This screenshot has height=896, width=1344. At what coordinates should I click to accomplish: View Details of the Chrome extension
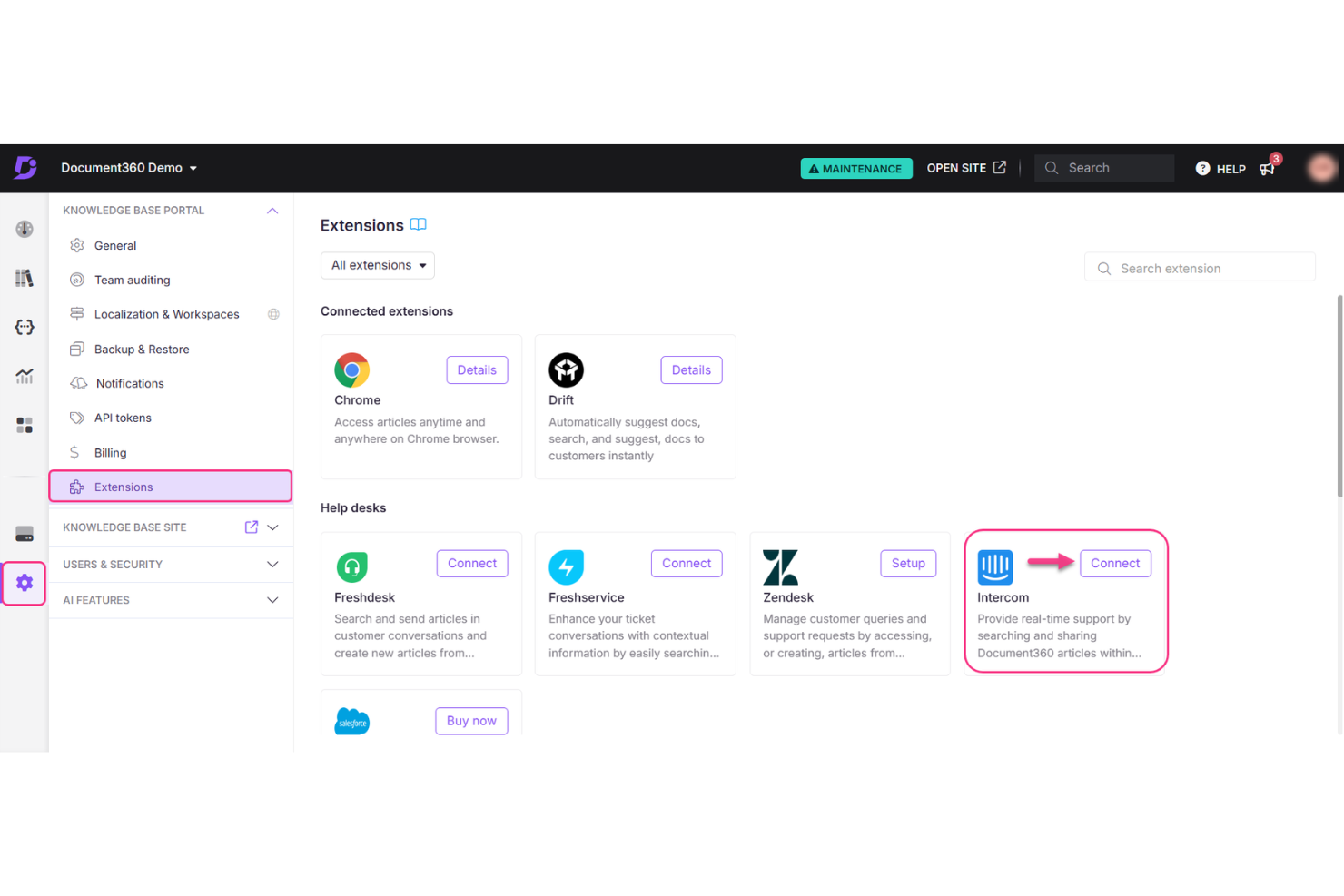tap(477, 369)
